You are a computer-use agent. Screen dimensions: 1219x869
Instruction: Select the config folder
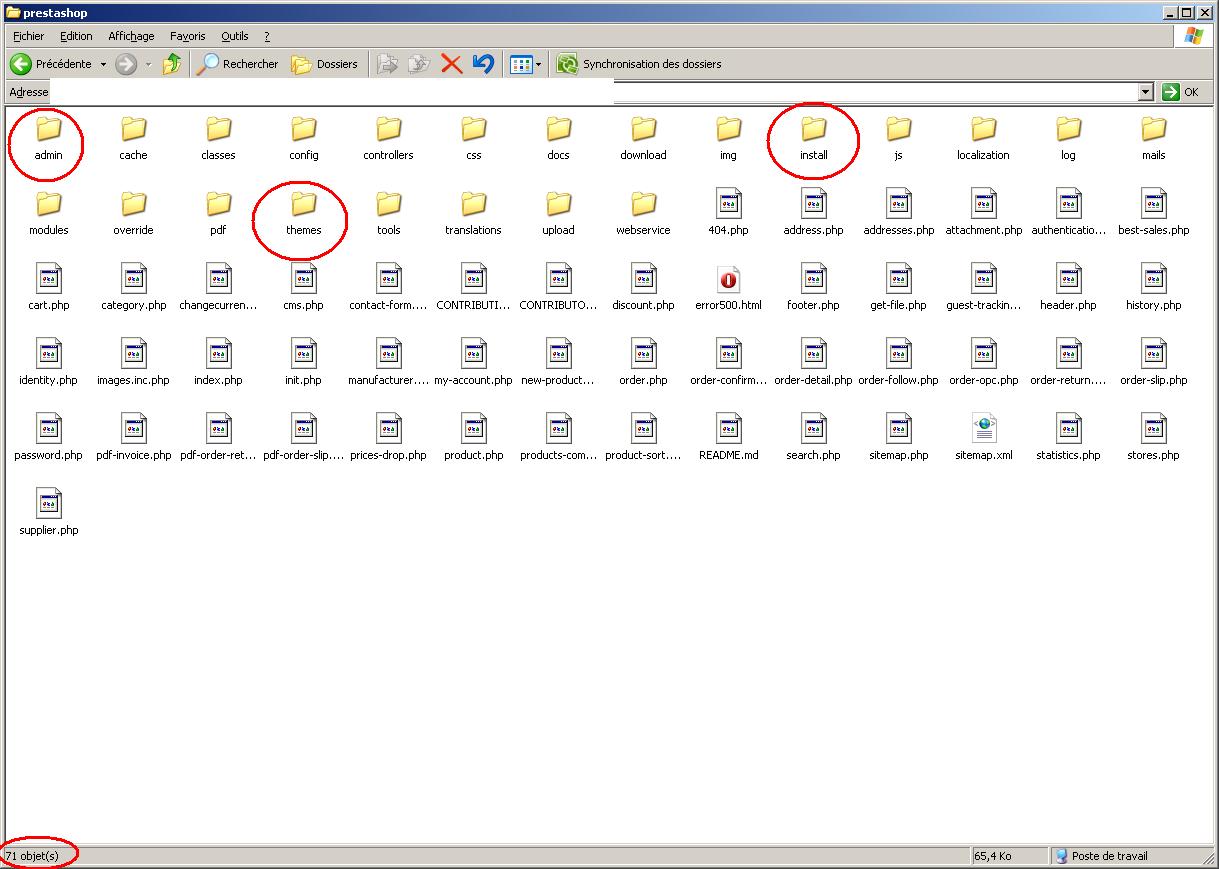pos(304,138)
